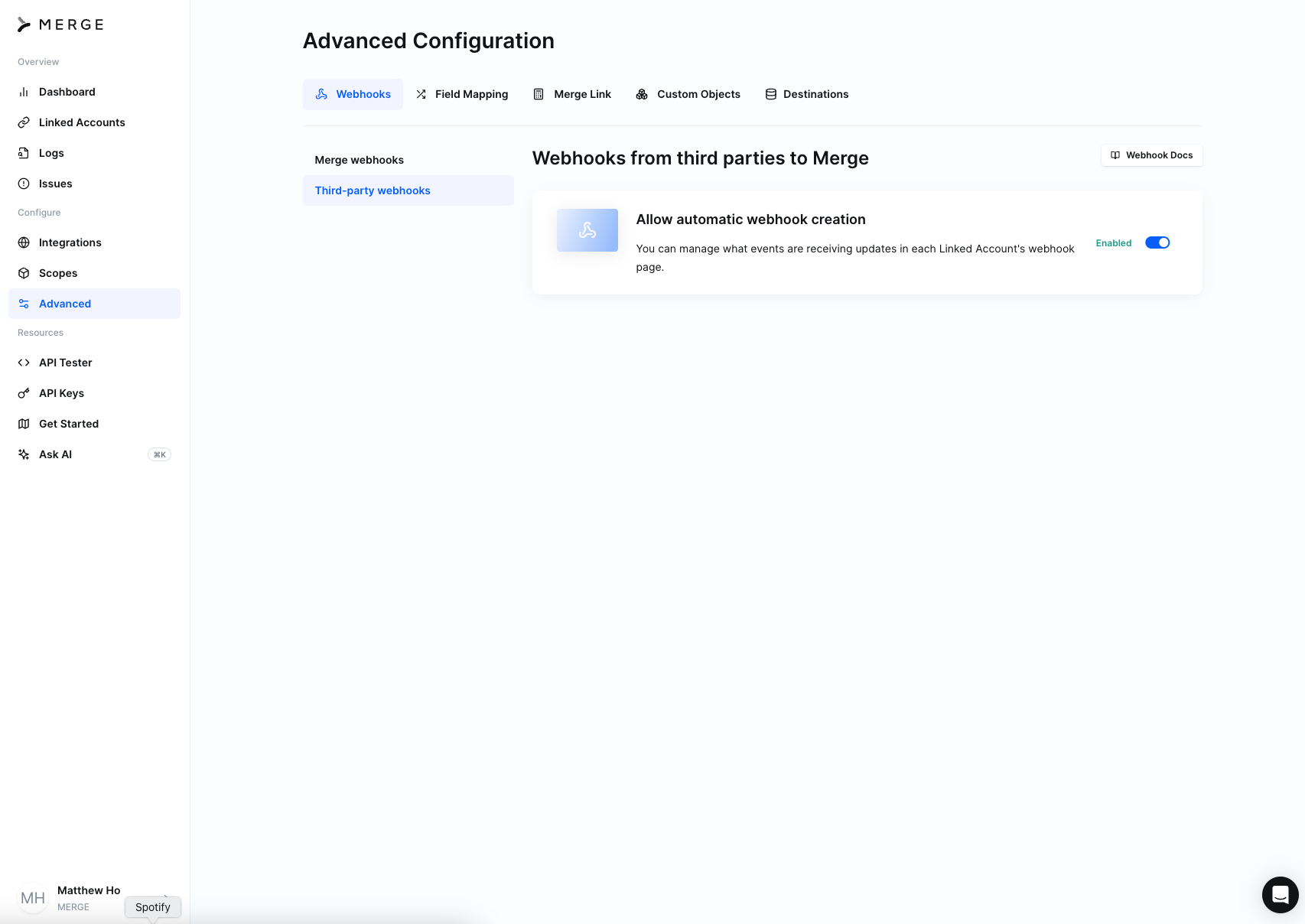1305x924 pixels.
Task: Go to the Merge Link tab
Action: point(572,94)
